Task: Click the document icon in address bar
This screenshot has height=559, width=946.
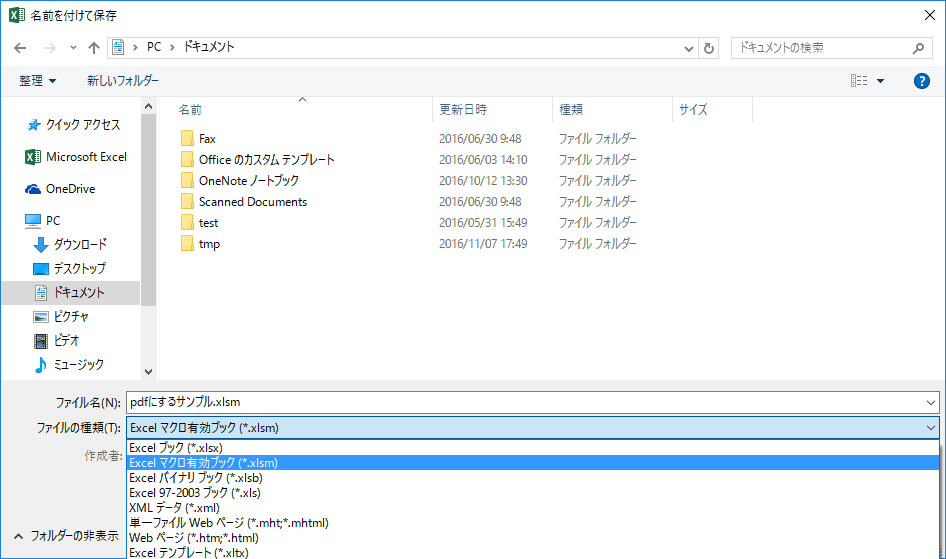Action: point(118,47)
